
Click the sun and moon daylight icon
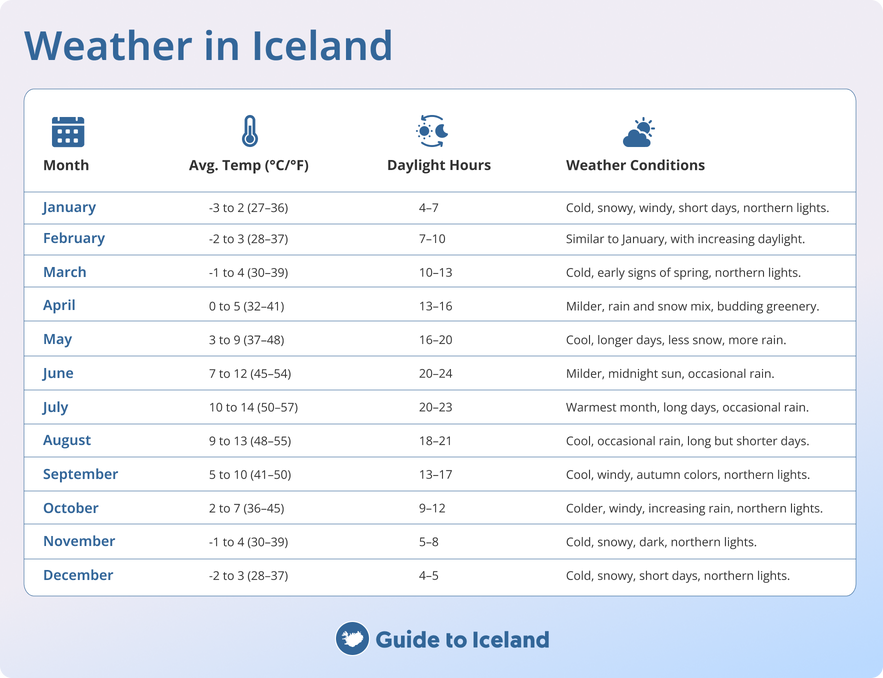[433, 131]
